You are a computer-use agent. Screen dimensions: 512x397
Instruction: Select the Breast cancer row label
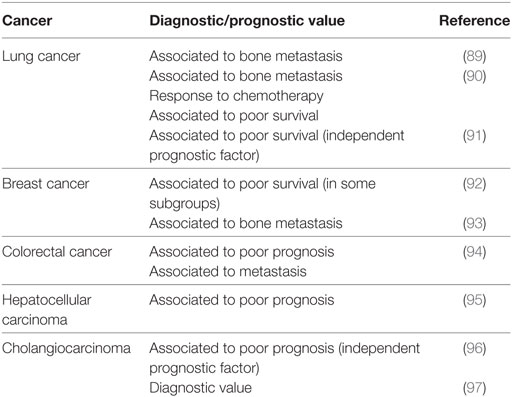46,184
